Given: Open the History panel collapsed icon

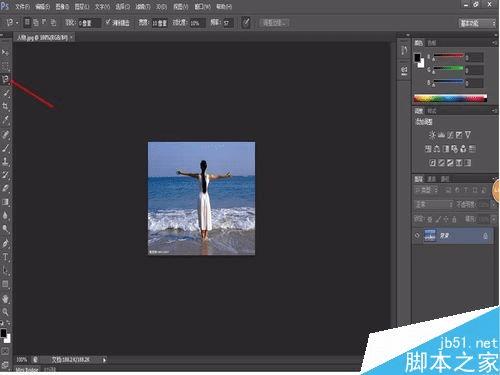Looking at the screenshot, I should click(x=404, y=51).
